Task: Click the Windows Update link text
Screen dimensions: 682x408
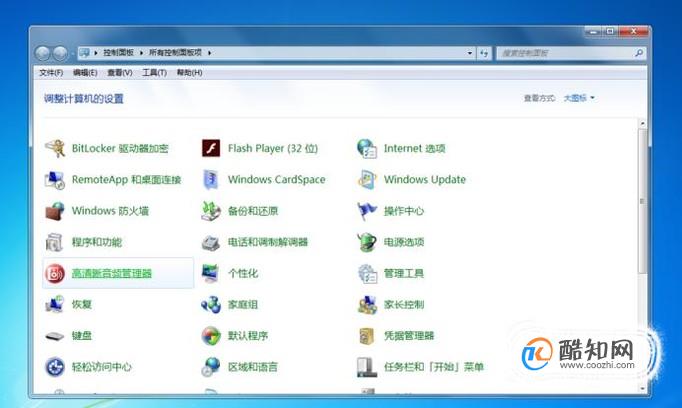Action: pyautogui.click(x=425, y=180)
